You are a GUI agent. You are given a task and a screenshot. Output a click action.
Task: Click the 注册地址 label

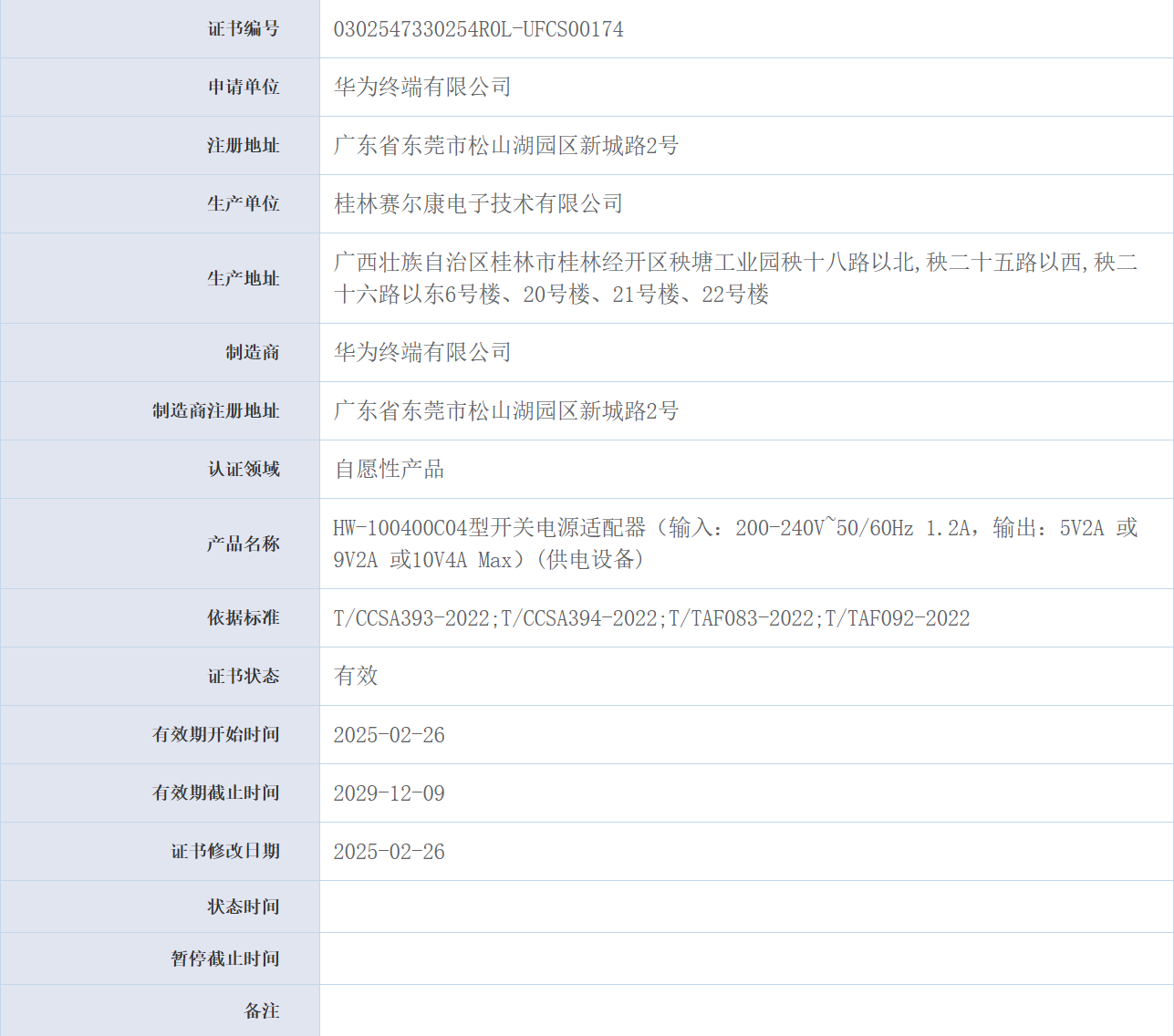244,146
